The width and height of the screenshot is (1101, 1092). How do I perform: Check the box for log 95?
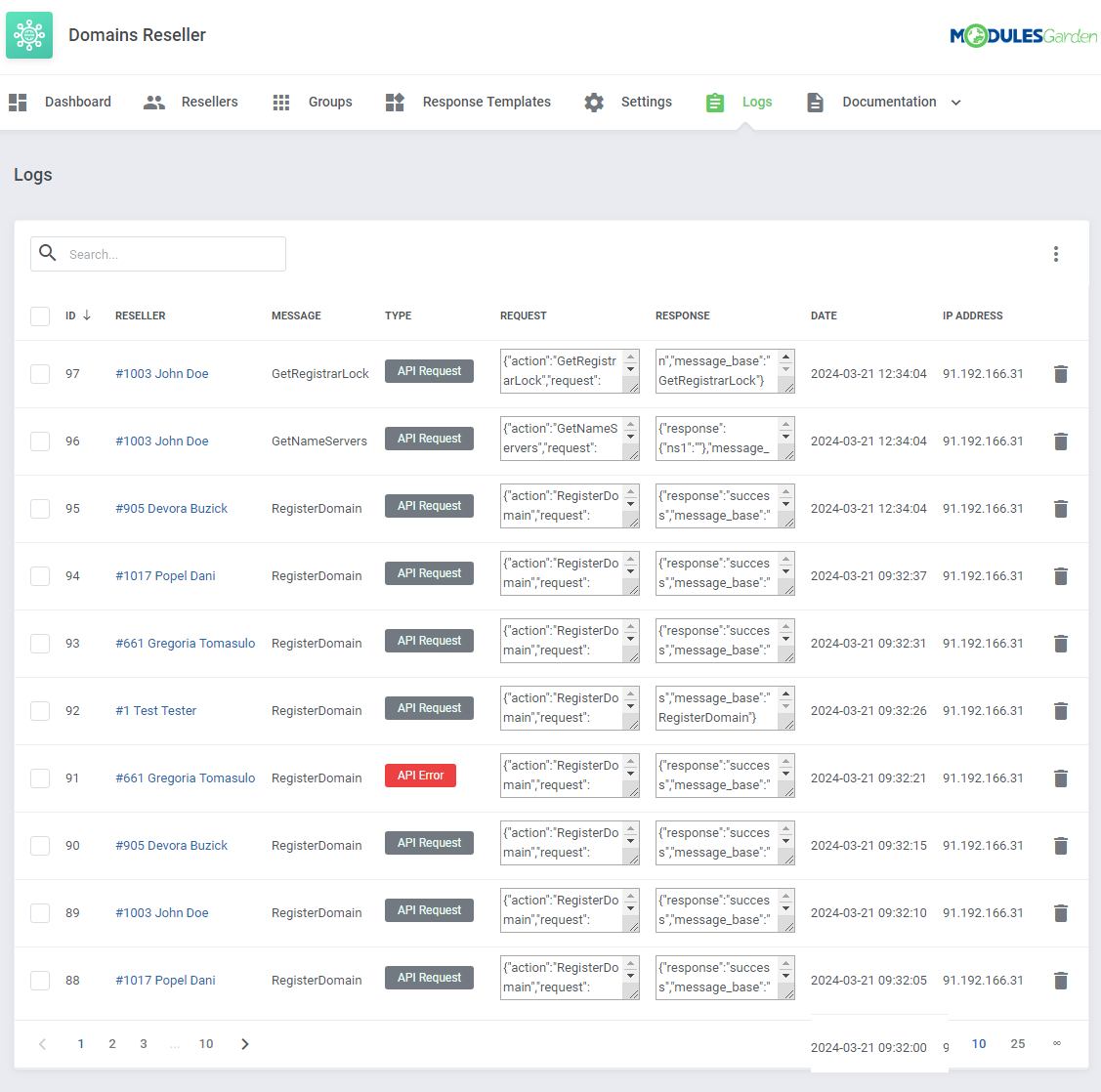pos(40,509)
